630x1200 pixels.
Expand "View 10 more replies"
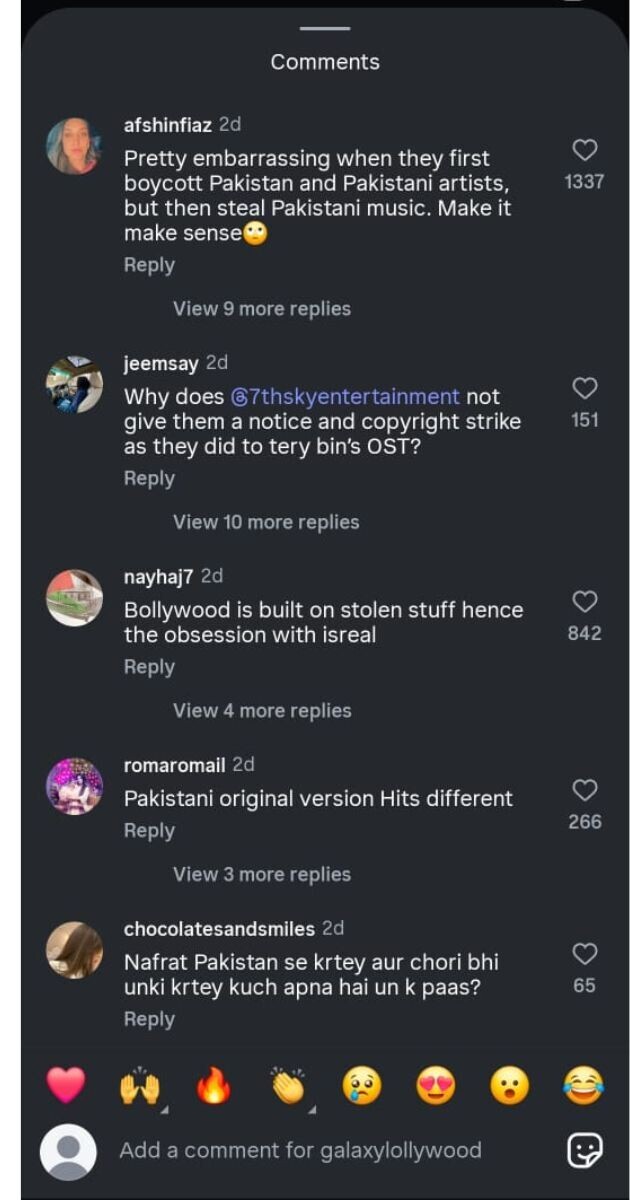266,522
